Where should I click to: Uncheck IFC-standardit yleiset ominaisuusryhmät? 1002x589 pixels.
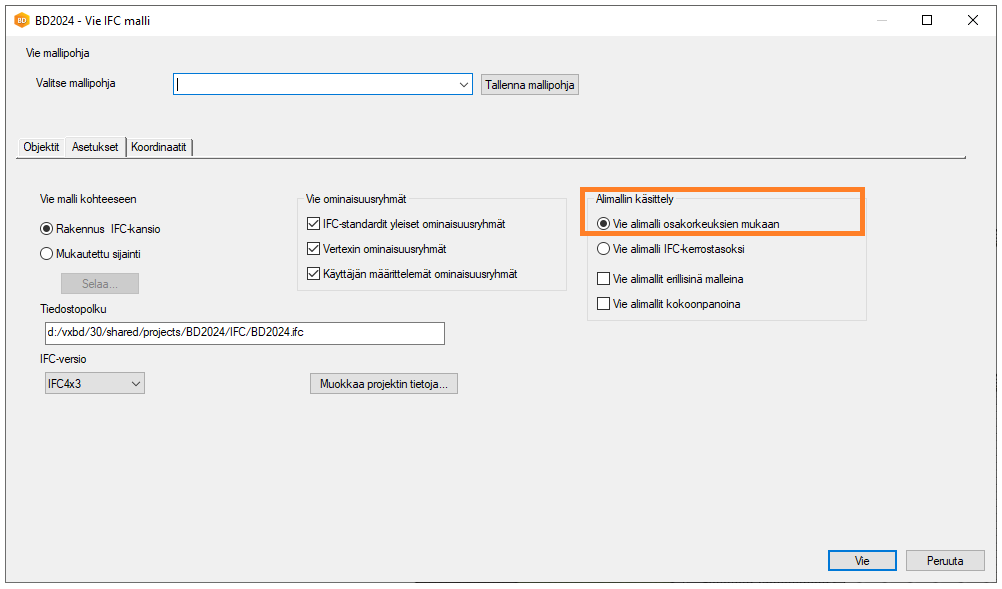click(314, 223)
